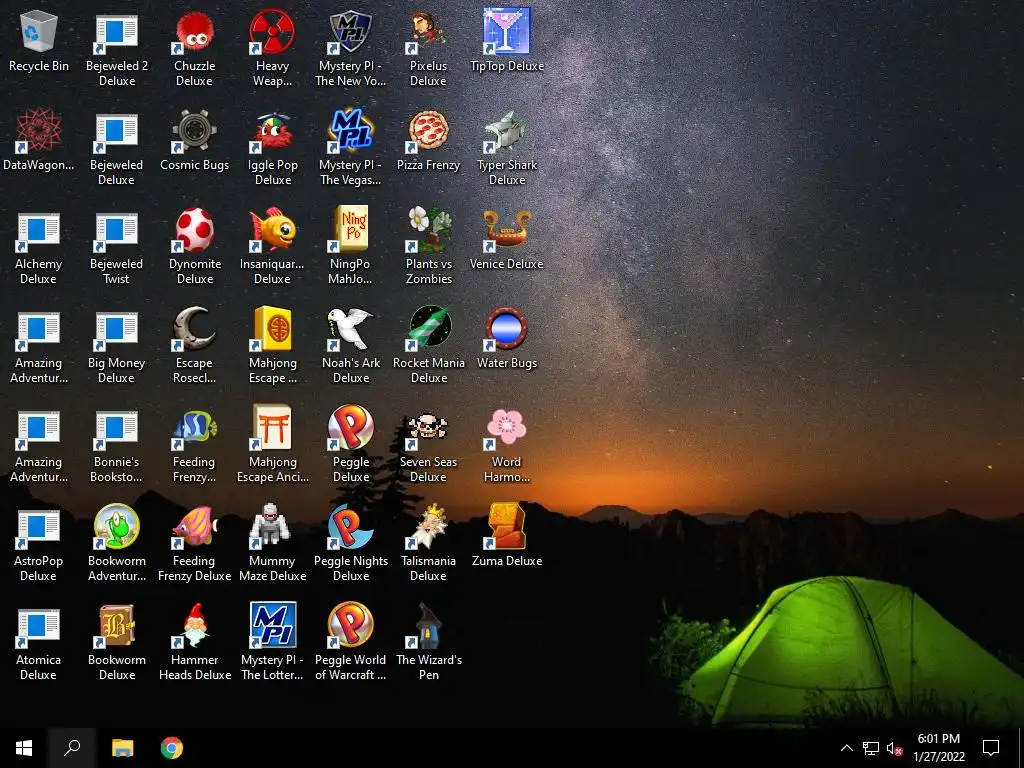Open the taskbar search button
This screenshot has width=1024, height=768.
point(72,748)
